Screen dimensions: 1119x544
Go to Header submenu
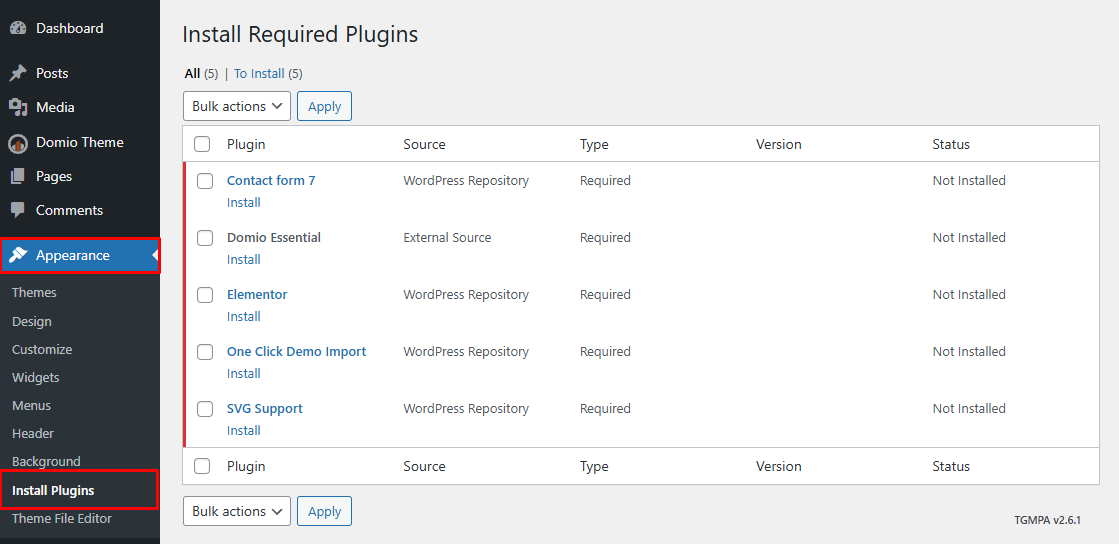coord(33,433)
